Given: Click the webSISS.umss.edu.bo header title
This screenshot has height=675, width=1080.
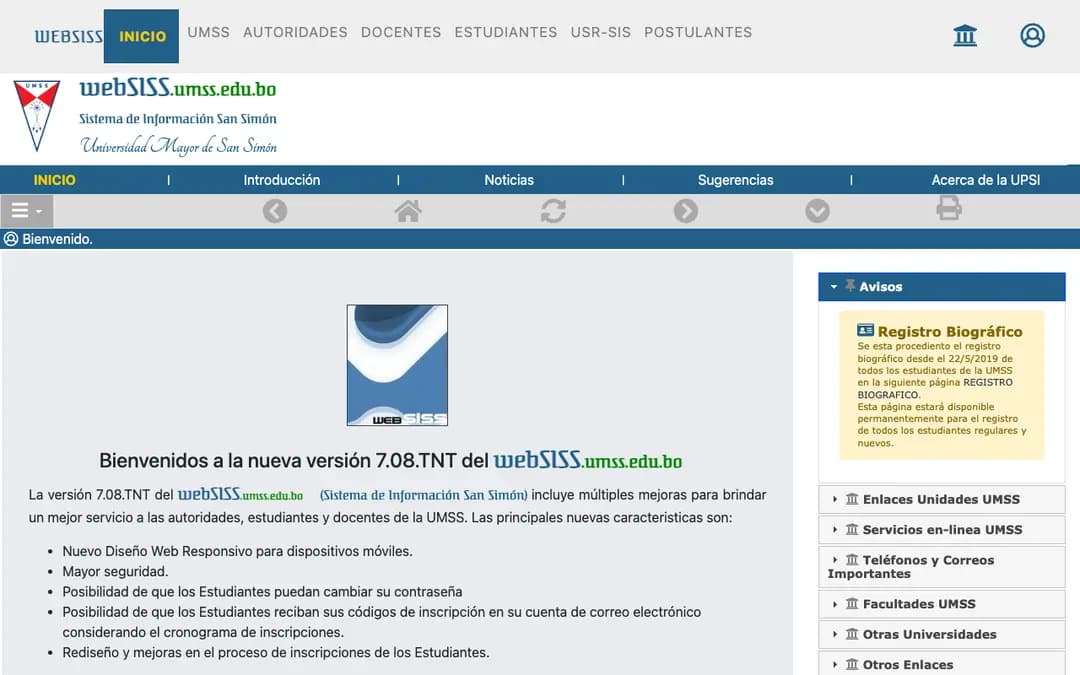Looking at the screenshot, I should click(178, 88).
